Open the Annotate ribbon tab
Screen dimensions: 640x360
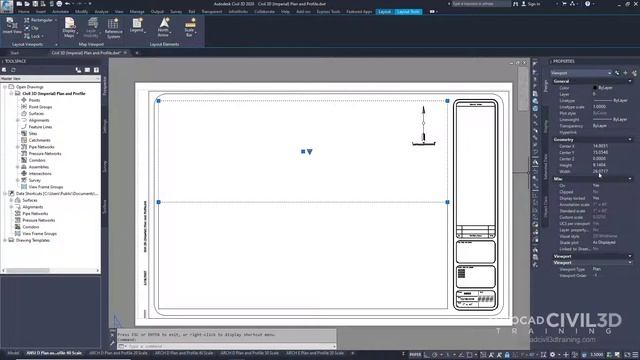(60, 12)
